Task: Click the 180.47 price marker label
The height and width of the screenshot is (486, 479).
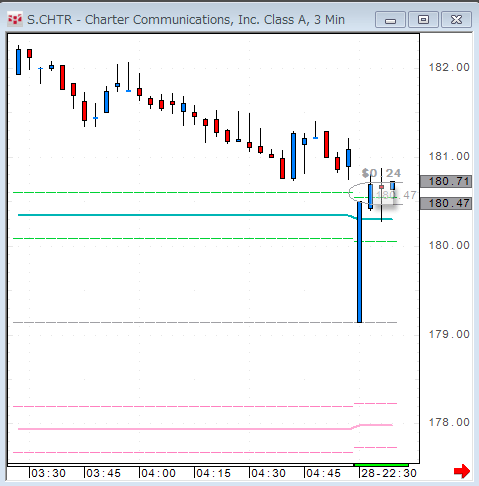Action: 446,203
